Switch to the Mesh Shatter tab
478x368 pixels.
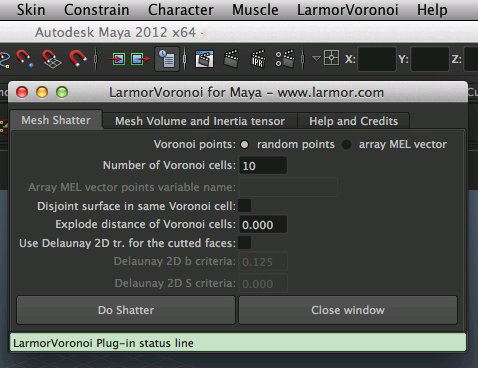[x=56, y=120]
